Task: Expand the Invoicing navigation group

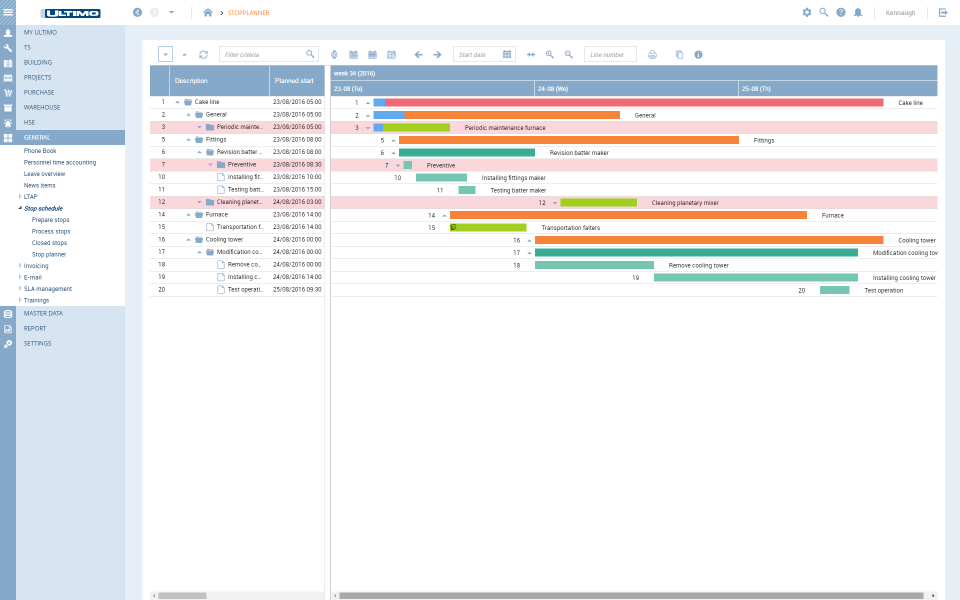Action: click(x=20, y=266)
